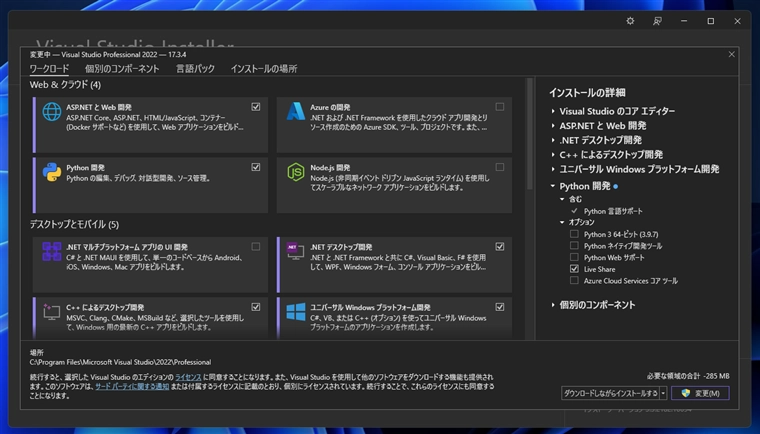Click the feedback icon in title bar
The height and width of the screenshot is (434, 760).
[x=657, y=21]
